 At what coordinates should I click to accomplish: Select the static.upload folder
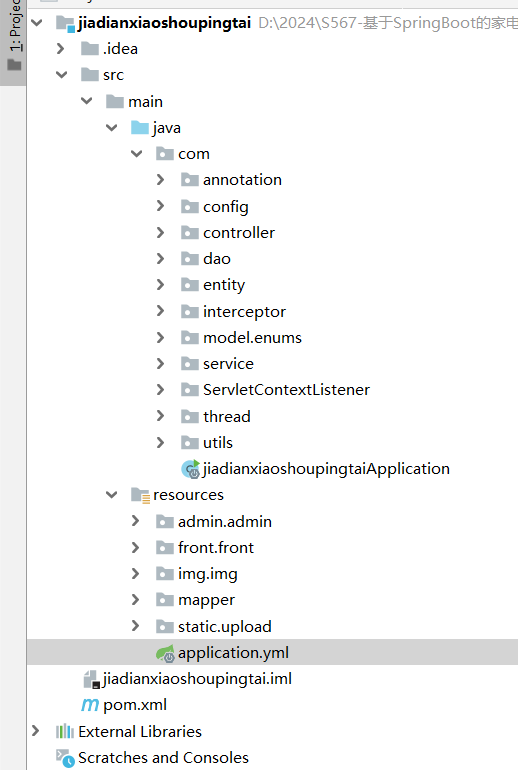[x=224, y=627]
